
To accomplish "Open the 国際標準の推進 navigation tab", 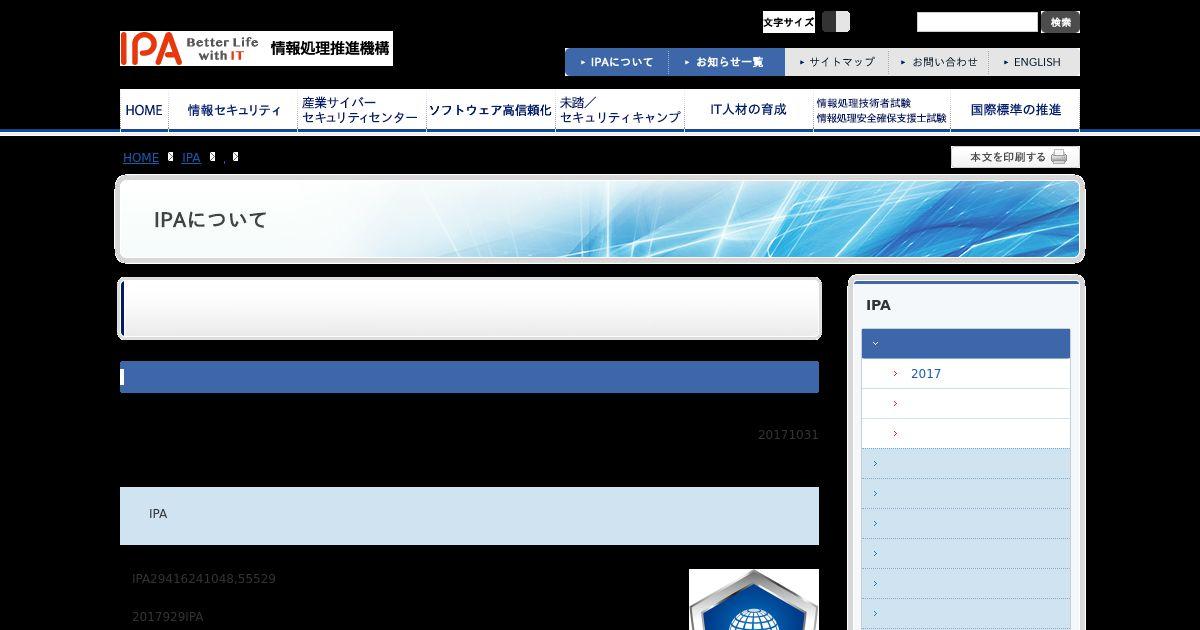I will click(x=1015, y=110).
